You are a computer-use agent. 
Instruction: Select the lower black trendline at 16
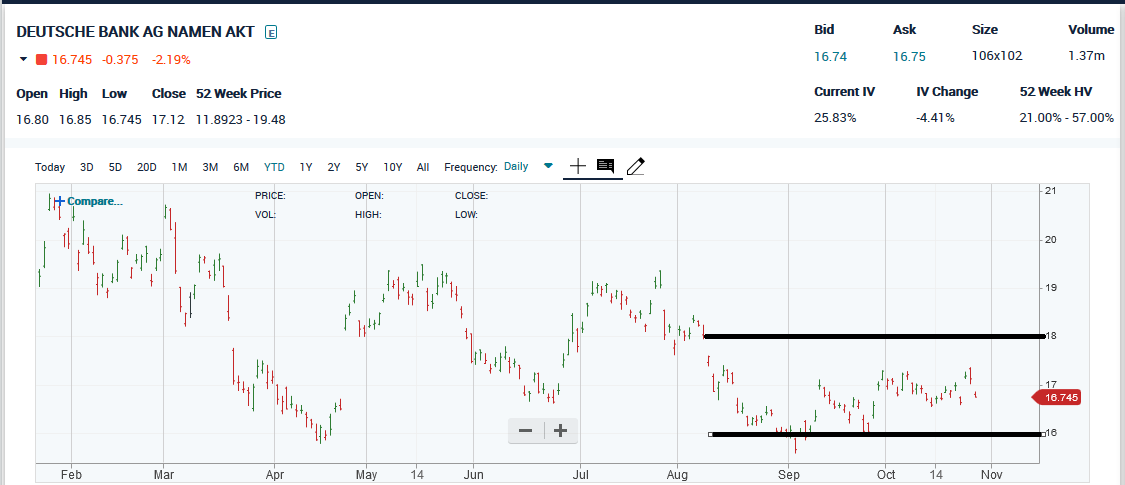[x=876, y=434]
